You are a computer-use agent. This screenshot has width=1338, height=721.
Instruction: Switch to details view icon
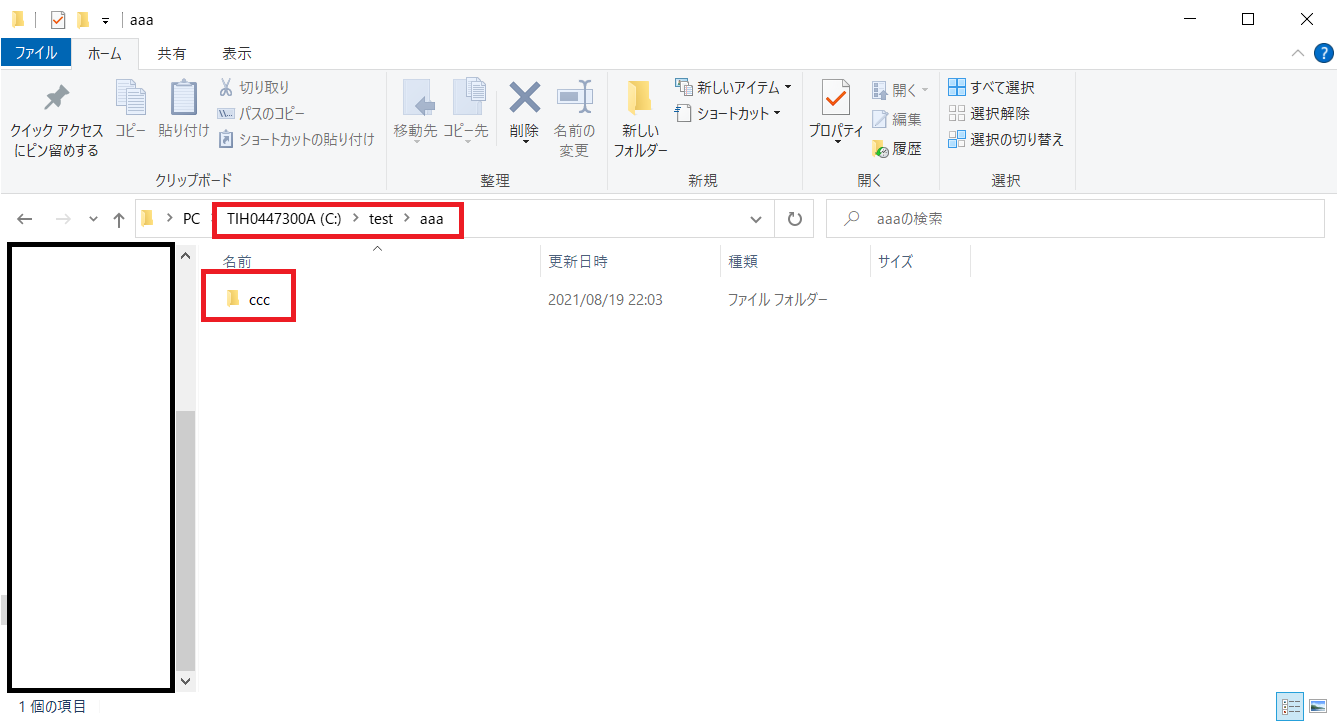click(1290, 707)
